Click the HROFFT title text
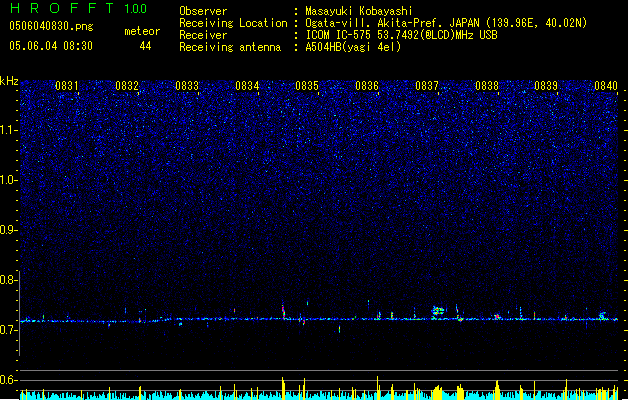The height and width of the screenshot is (400, 629). pyautogui.click(x=61, y=8)
